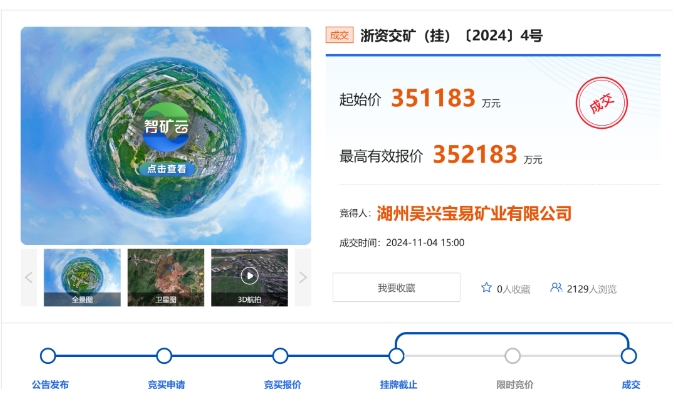The height and width of the screenshot is (408, 678).
Task: Click the previous thumbnail left arrow
Action: (x=29, y=277)
